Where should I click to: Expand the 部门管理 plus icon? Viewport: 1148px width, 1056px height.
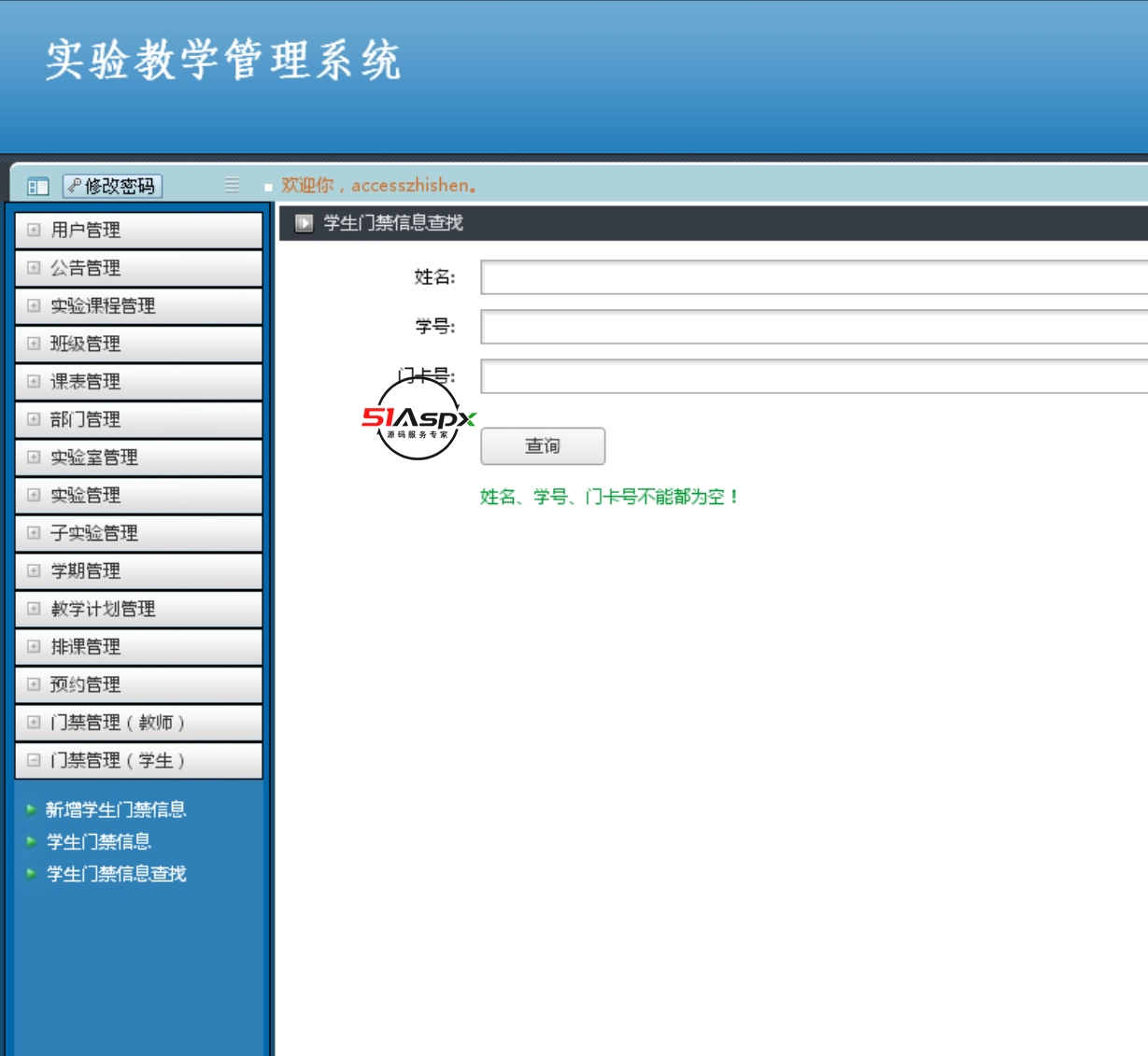(x=34, y=419)
